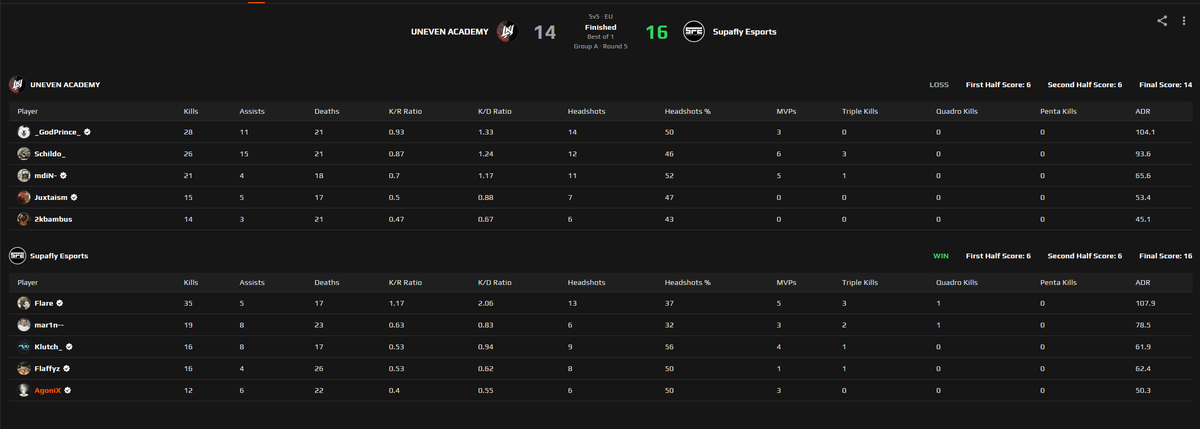The width and height of the screenshot is (1200, 429).
Task: Click UNEVEN ACADEMY team name in top scoreboard
Action: coord(449,32)
